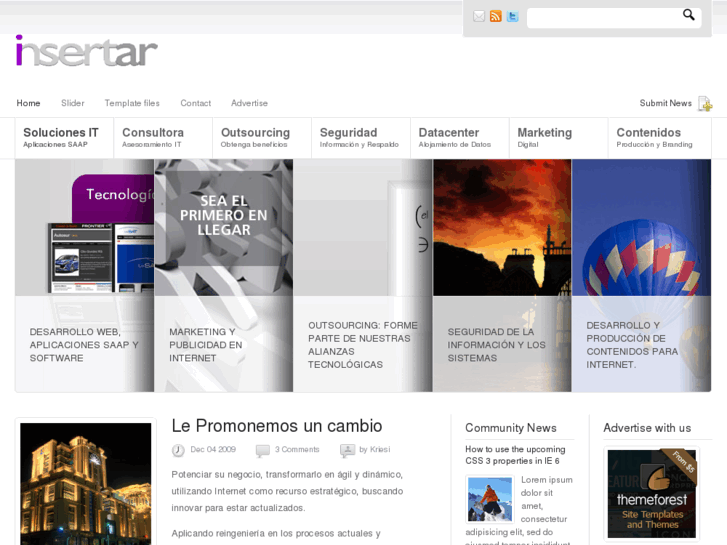This screenshot has height=545, width=727.
Task: Click Desarrollo y Producción de Contenidos caption
Action: click(632, 345)
